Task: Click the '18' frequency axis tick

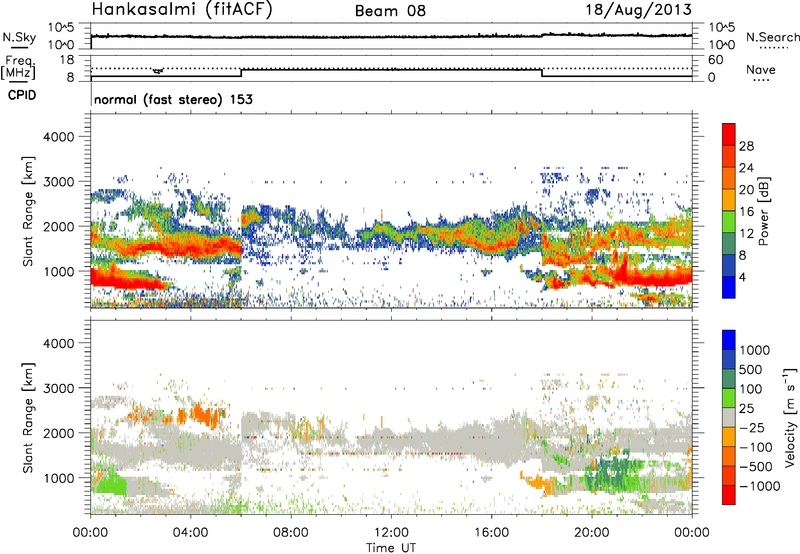Action: (67, 60)
